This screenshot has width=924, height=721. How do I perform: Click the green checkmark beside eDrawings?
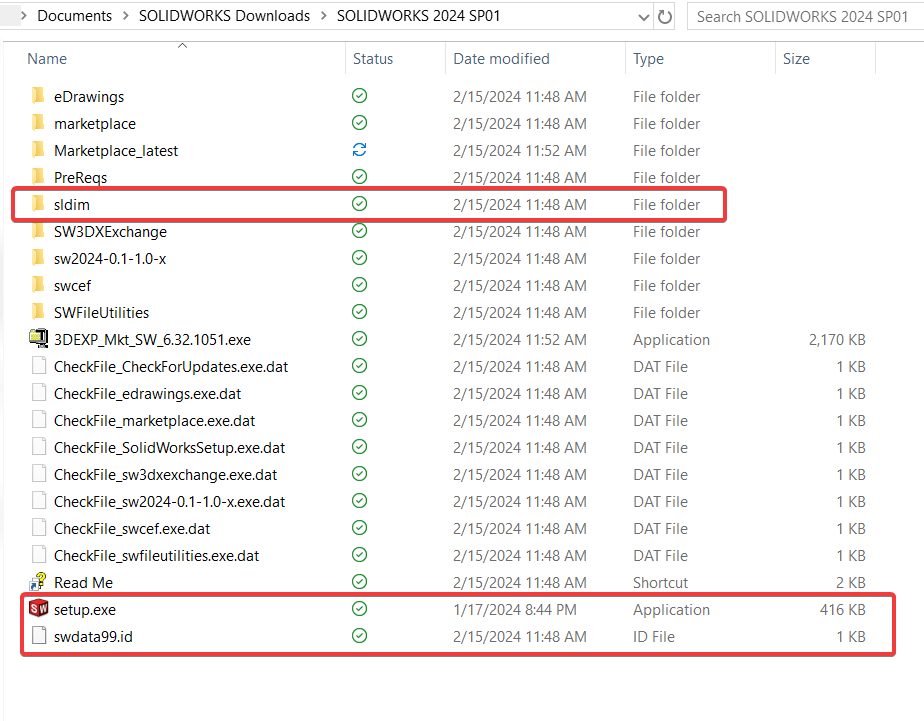click(358, 96)
